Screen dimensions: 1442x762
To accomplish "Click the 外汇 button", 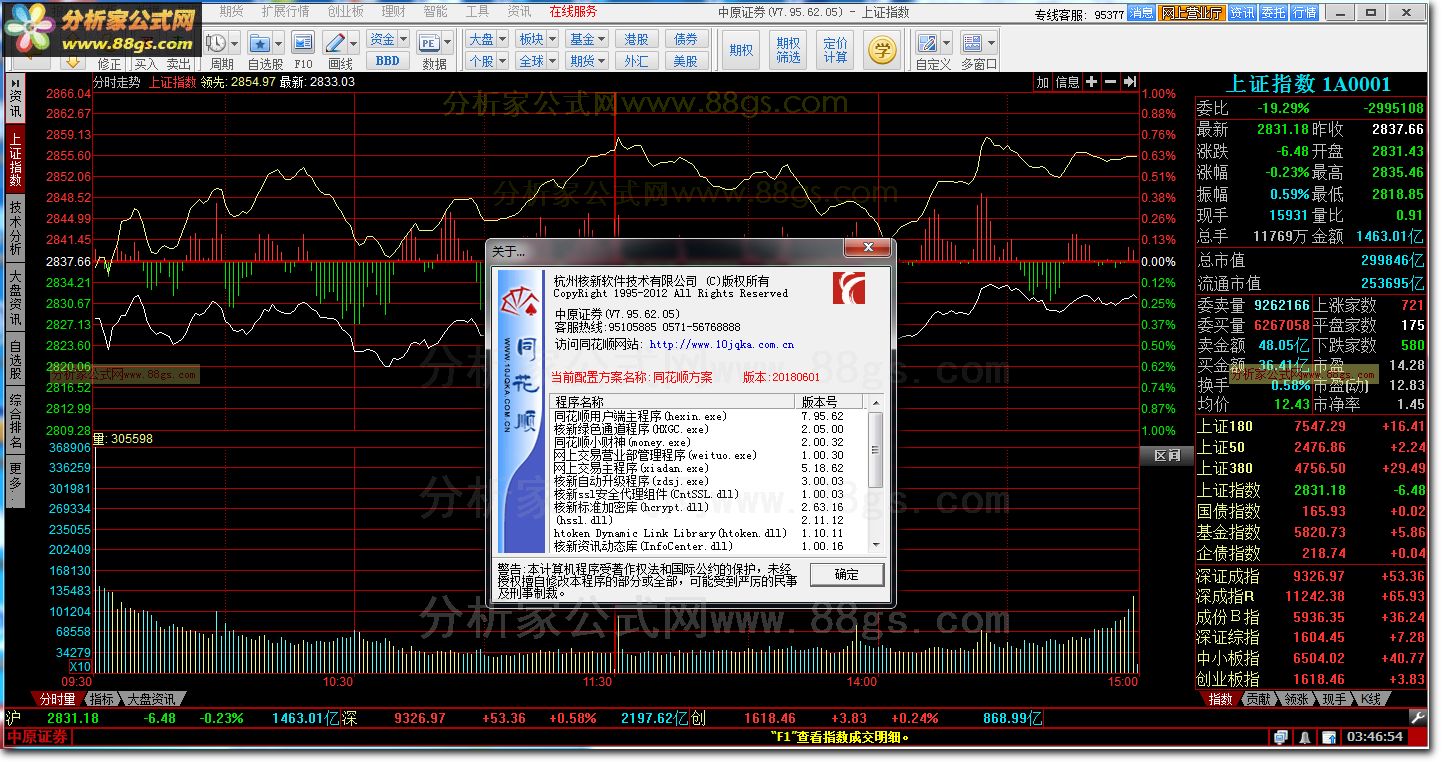I will click(636, 61).
